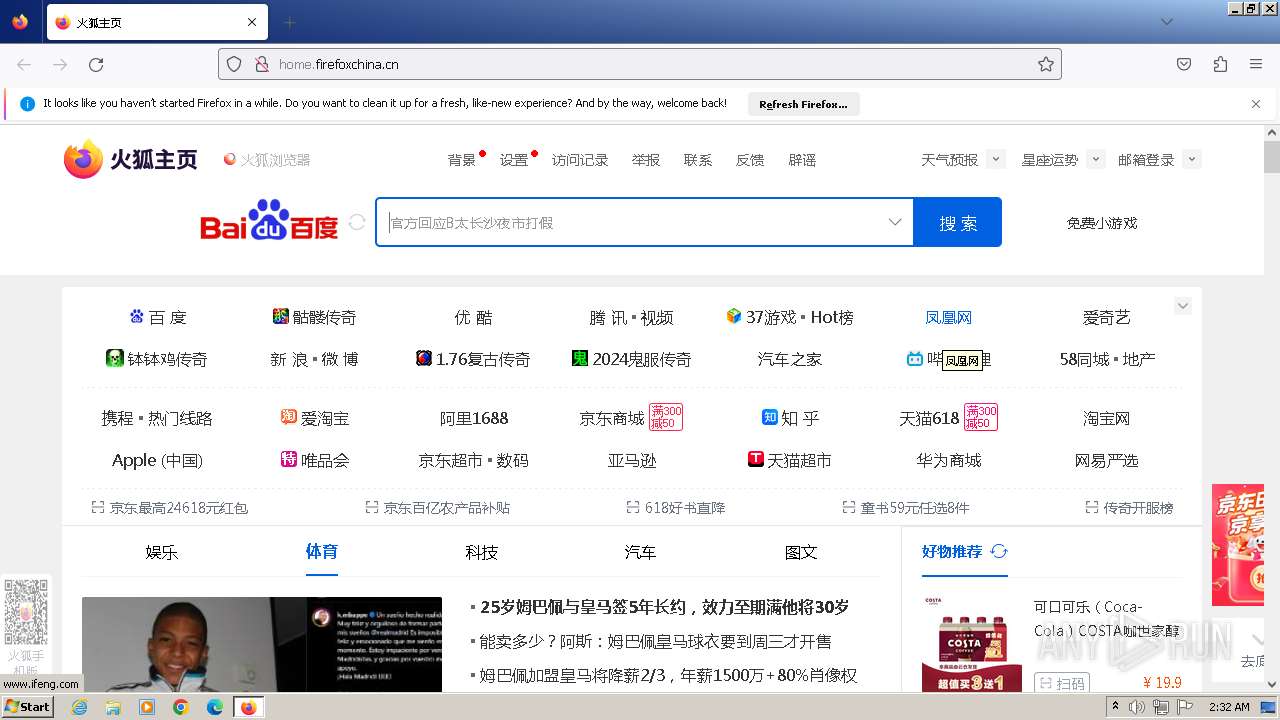Select the 娱乐 news tab
Screen dimensions: 1280x720
pyautogui.click(x=162, y=552)
